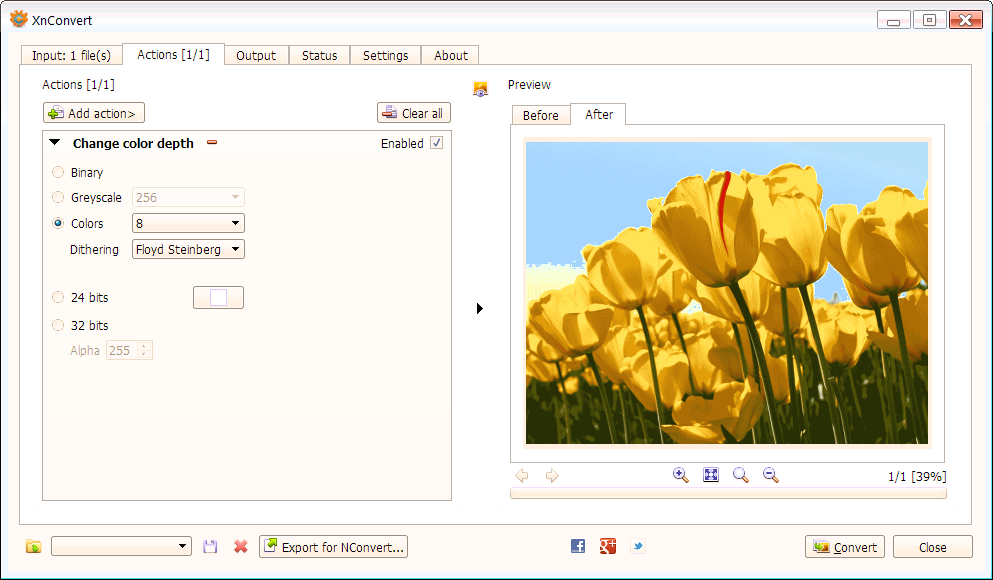Screen dimensions: 993x580
Task: Click the black arrow to collapse preview panel
Action: coord(480,308)
